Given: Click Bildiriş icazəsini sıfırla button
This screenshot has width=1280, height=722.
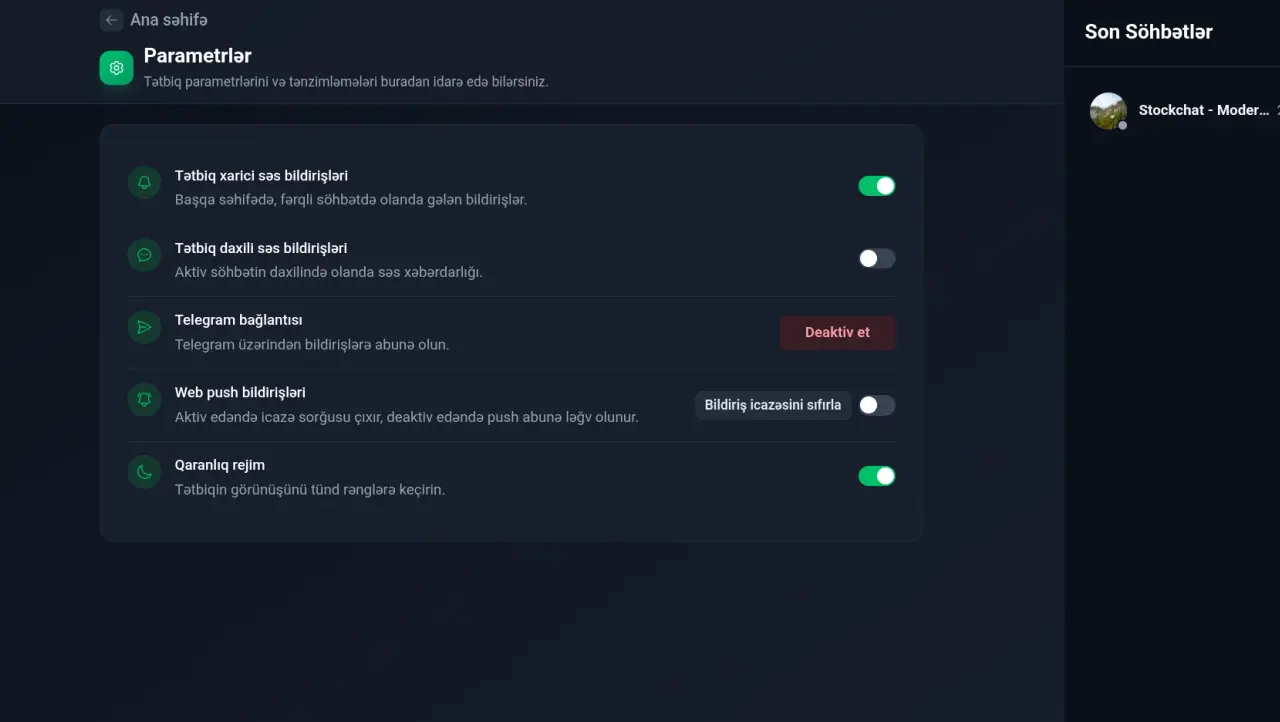Looking at the screenshot, I should [x=773, y=405].
